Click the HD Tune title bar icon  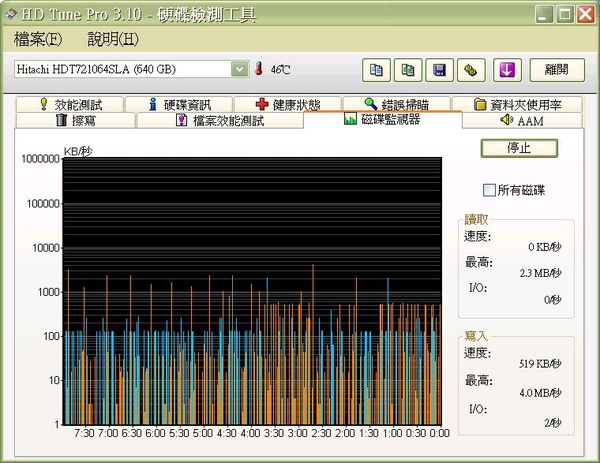tap(11, 14)
